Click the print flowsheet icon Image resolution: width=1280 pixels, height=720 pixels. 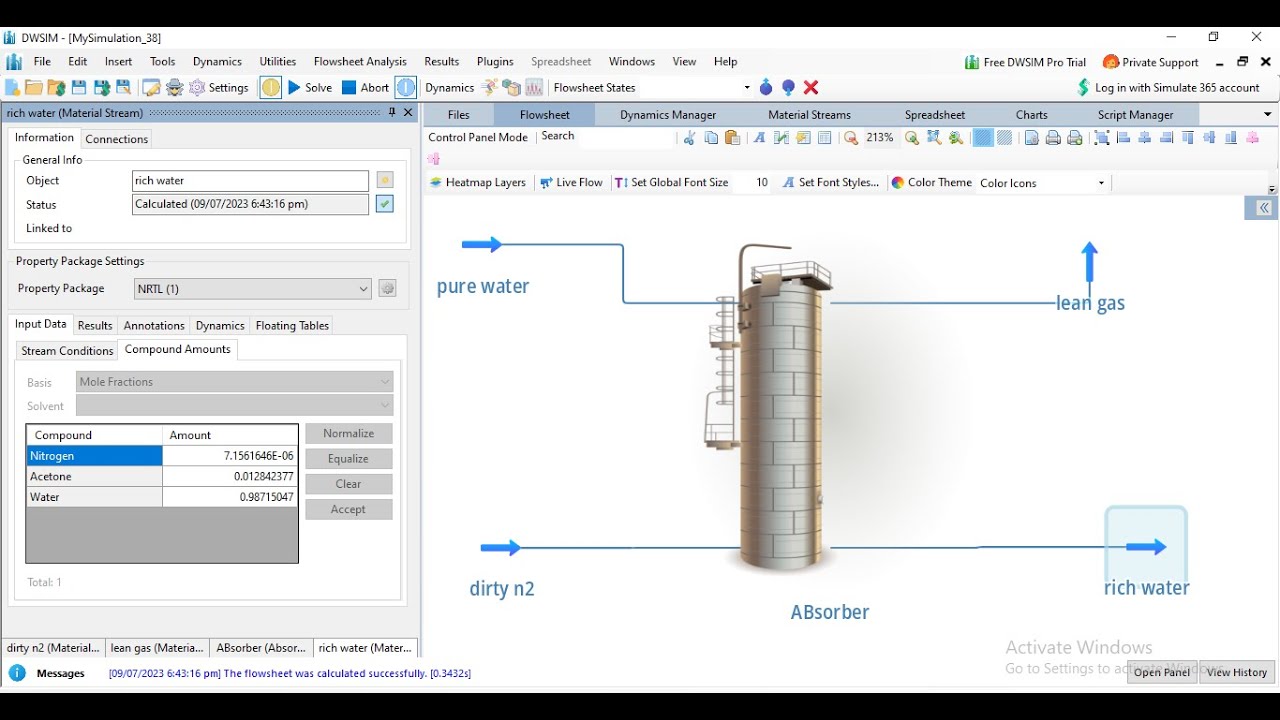tap(1053, 138)
